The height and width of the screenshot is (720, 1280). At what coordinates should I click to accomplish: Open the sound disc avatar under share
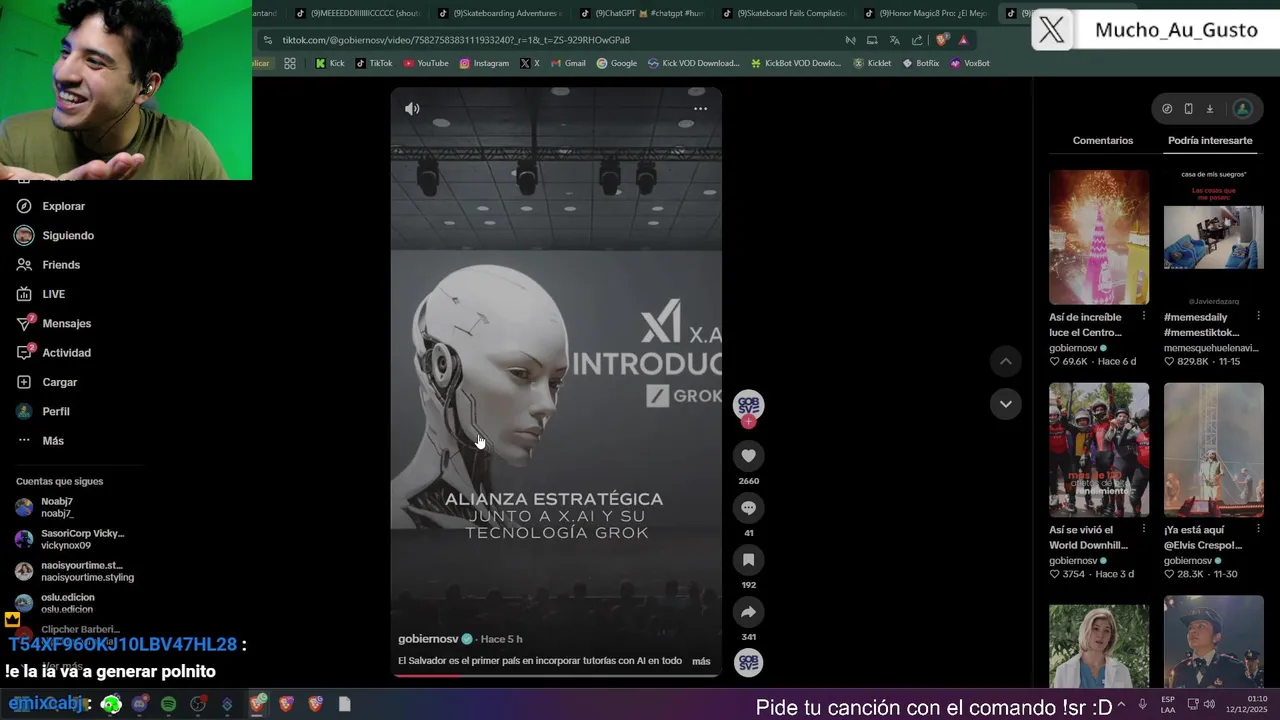pos(748,663)
